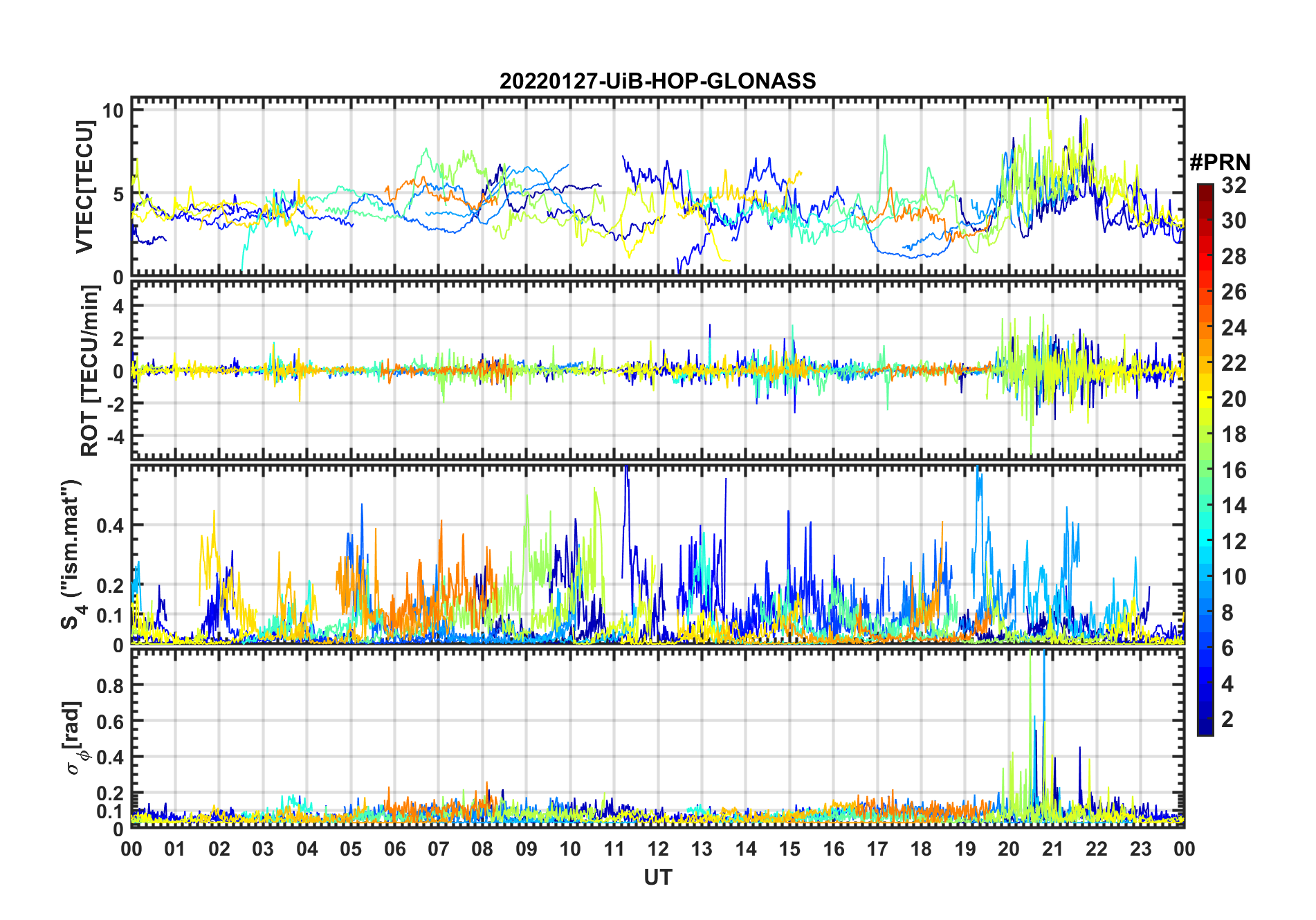Image resolution: width=1316 pixels, height=920 pixels.
Task: Click colorbar tick label 32
Action: click(x=1234, y=185)
